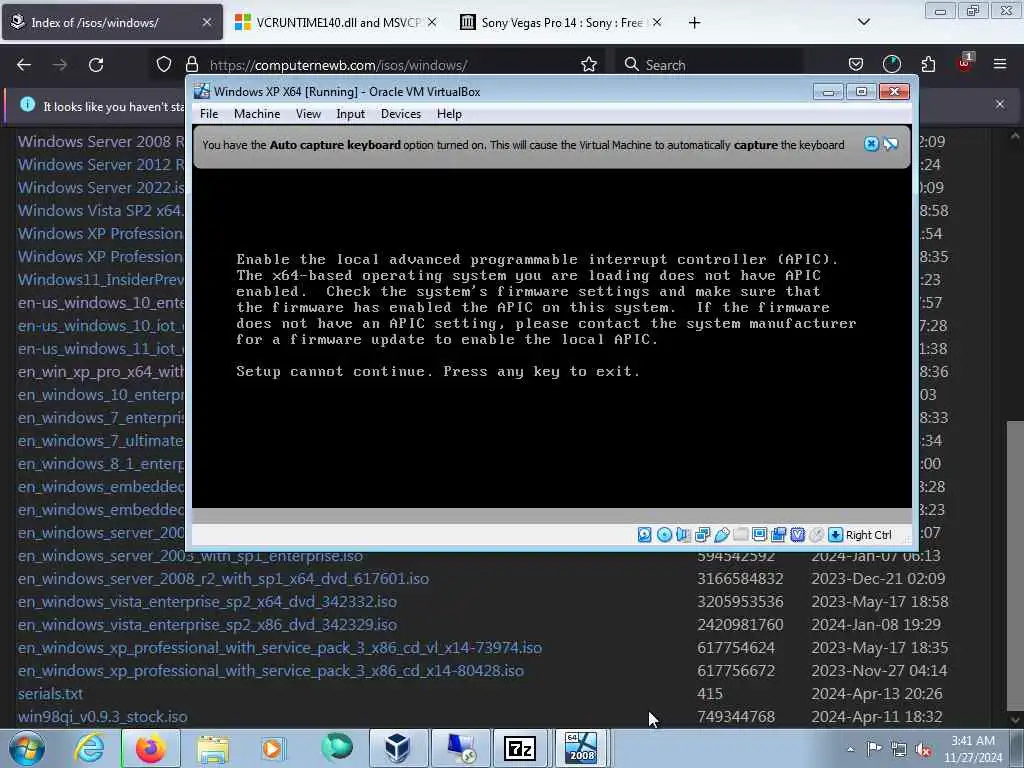Open the Remote Desktop Connection taskbar icon
Viewport: 1024px width, 768px height.
[460, 748]
